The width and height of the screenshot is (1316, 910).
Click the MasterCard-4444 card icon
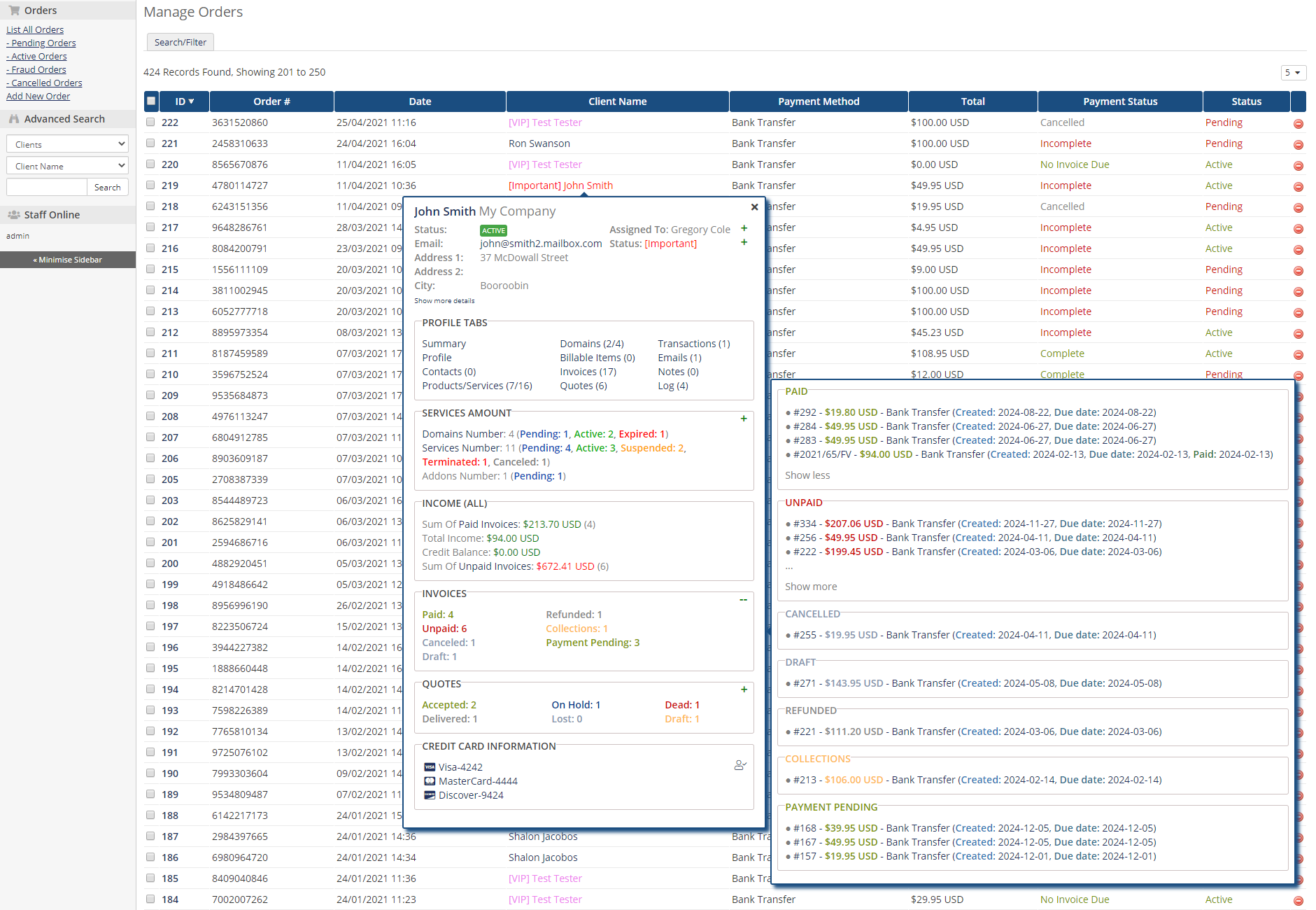pyautogui.click(x=430, y=781)
